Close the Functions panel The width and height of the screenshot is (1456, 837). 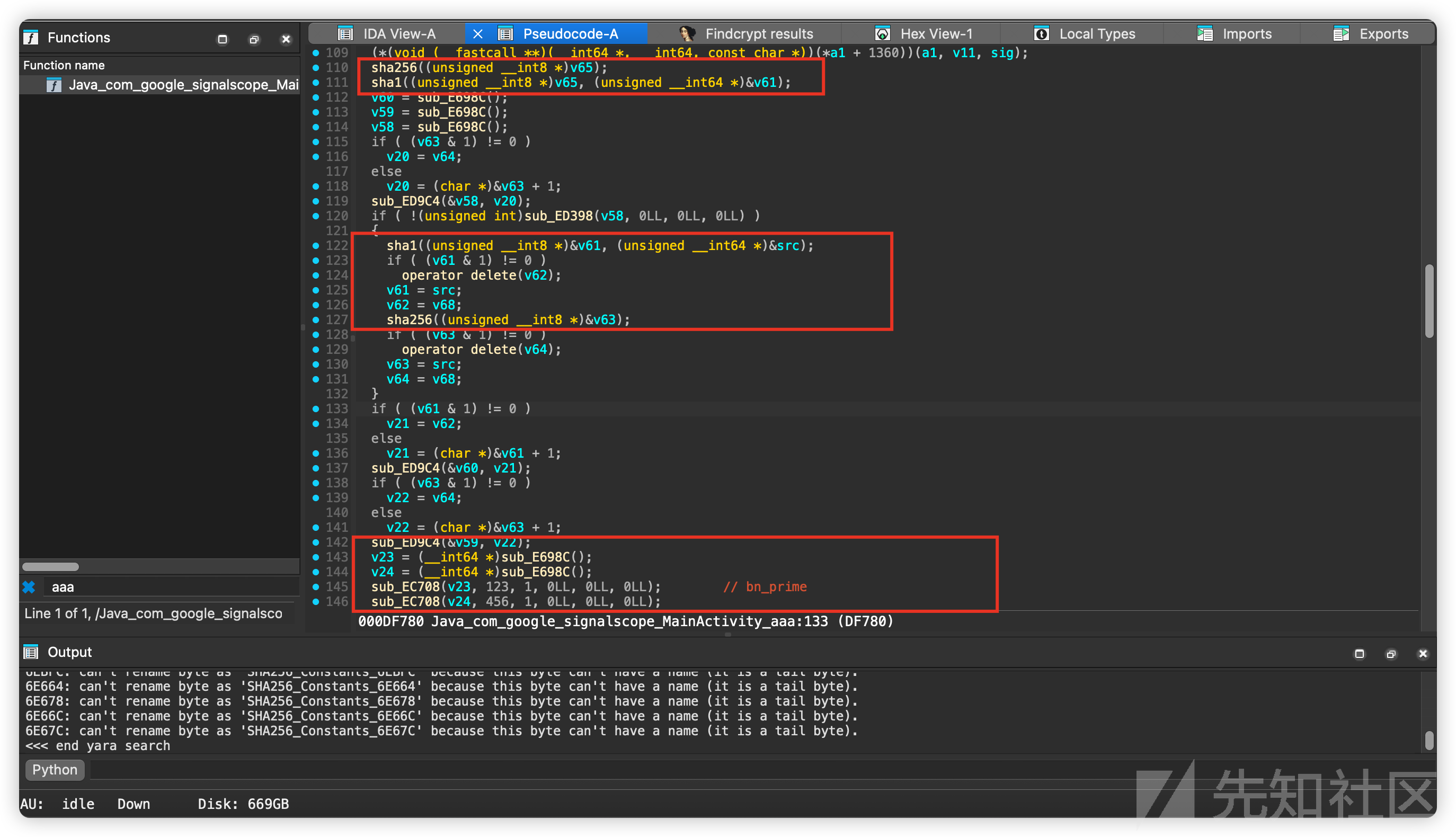[x=286, y=39]
